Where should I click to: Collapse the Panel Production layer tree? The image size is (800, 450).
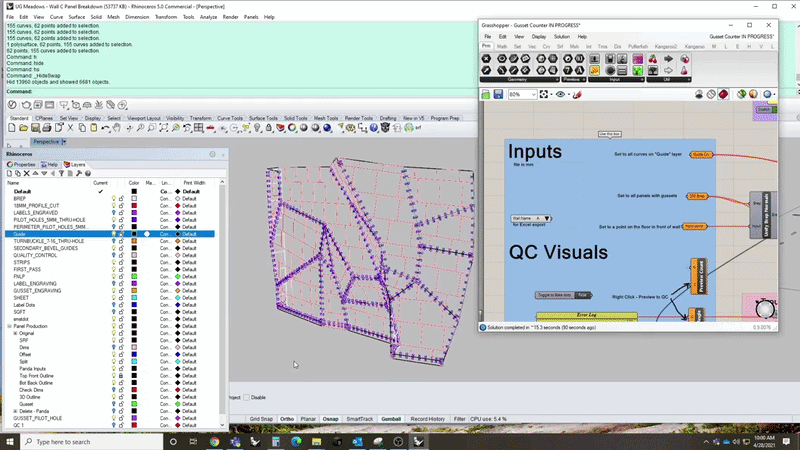(9, 326)
